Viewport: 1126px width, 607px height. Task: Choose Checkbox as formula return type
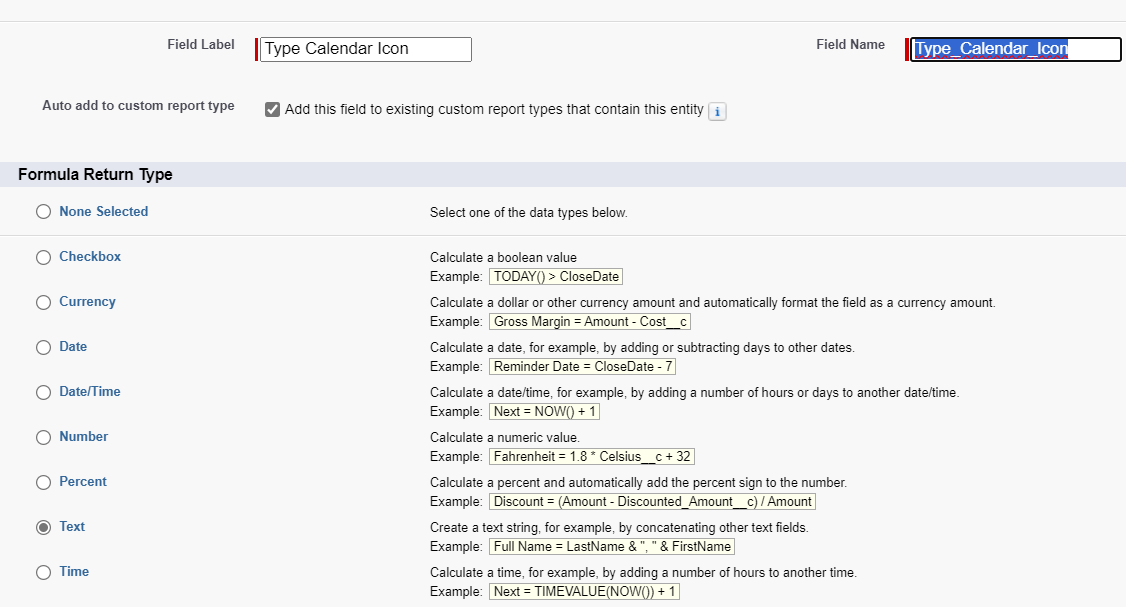pyautogui.click(x=44, y=257)
